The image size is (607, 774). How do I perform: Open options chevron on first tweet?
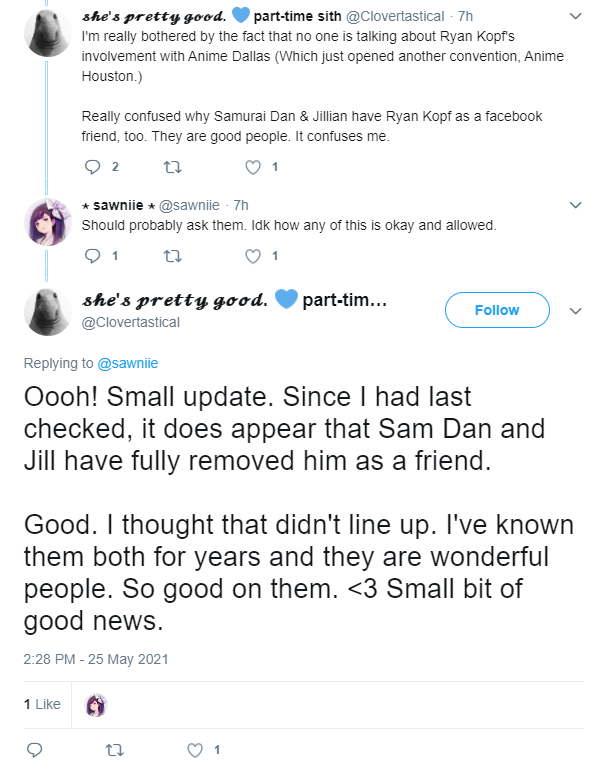click(575, 16)
